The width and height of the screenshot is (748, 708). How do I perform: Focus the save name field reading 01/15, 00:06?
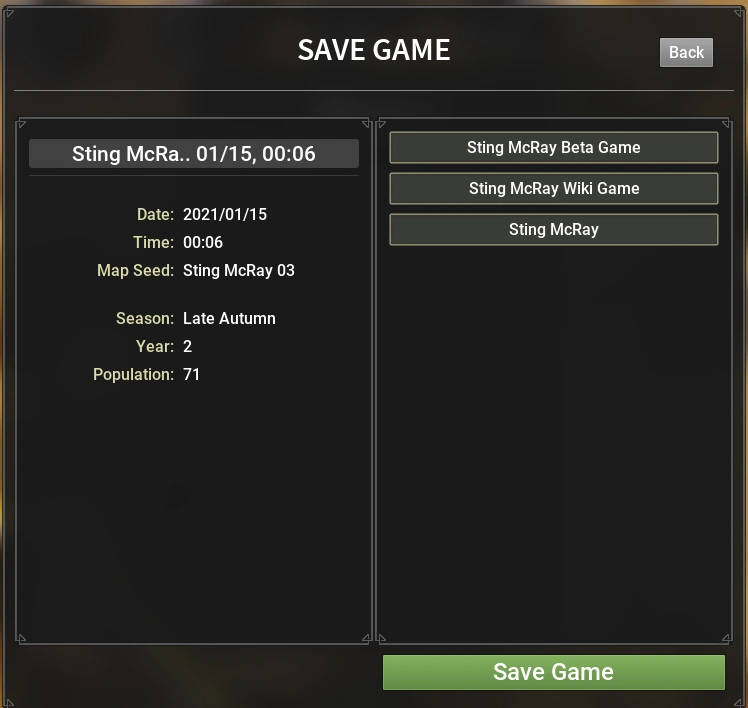(x=194, y=154)
